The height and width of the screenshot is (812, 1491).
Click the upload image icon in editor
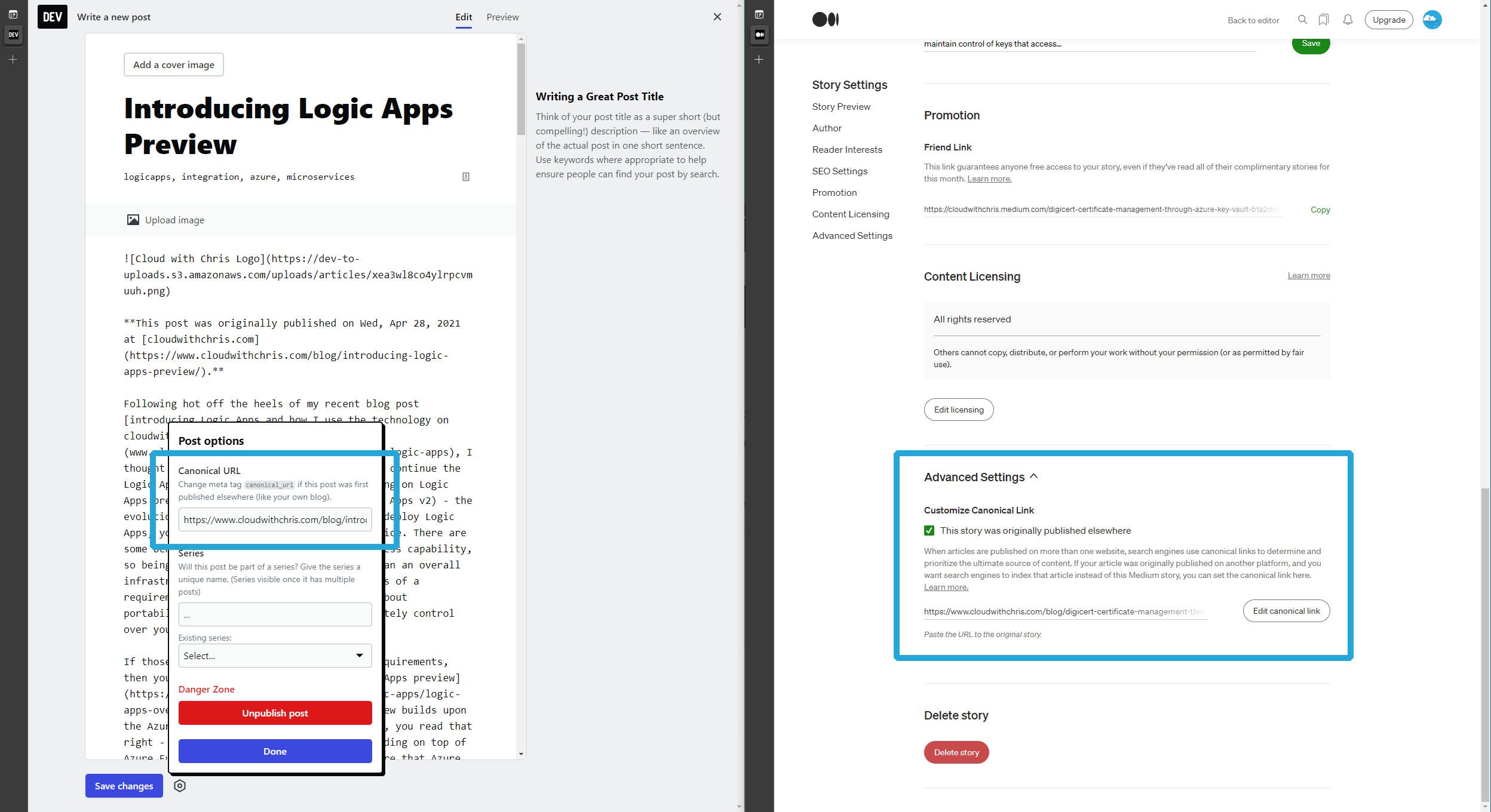pos(133,219)
